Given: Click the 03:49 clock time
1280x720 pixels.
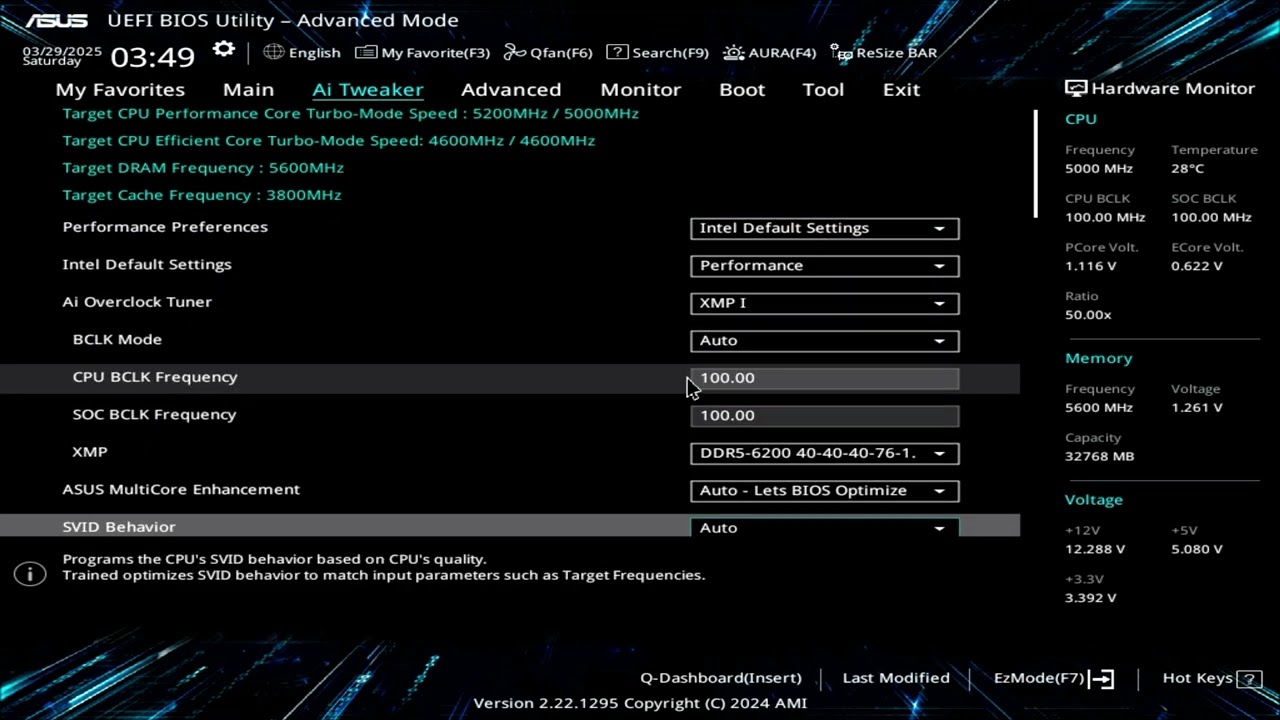Looking at the screenshot, I should 152,57.
